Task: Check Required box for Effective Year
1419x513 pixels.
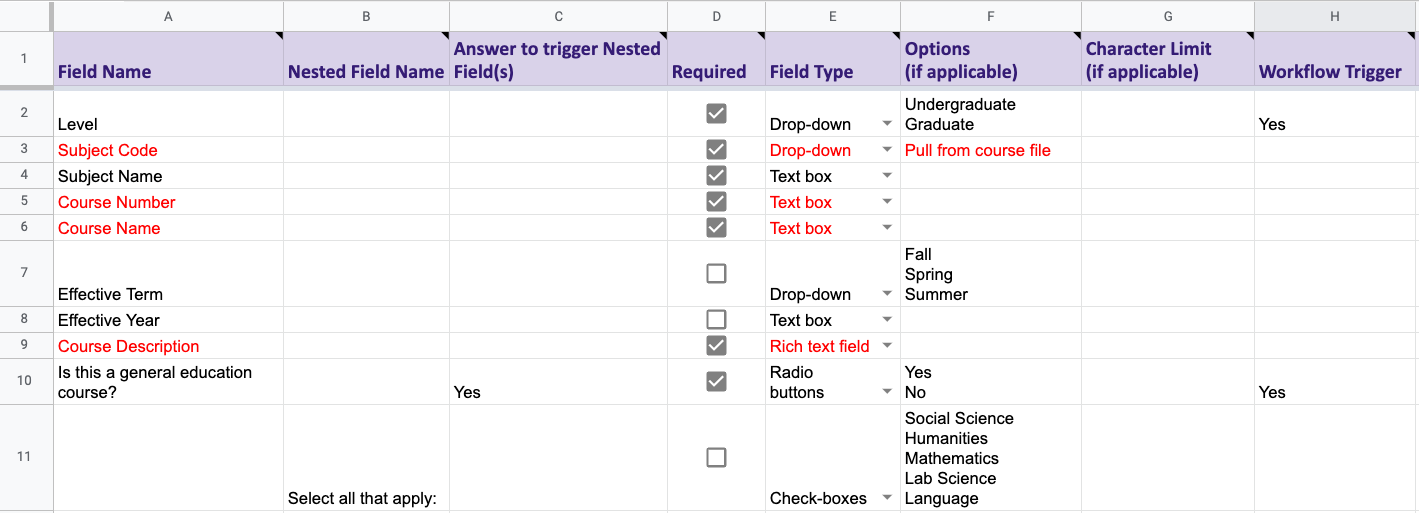Action: click(716, 320)
